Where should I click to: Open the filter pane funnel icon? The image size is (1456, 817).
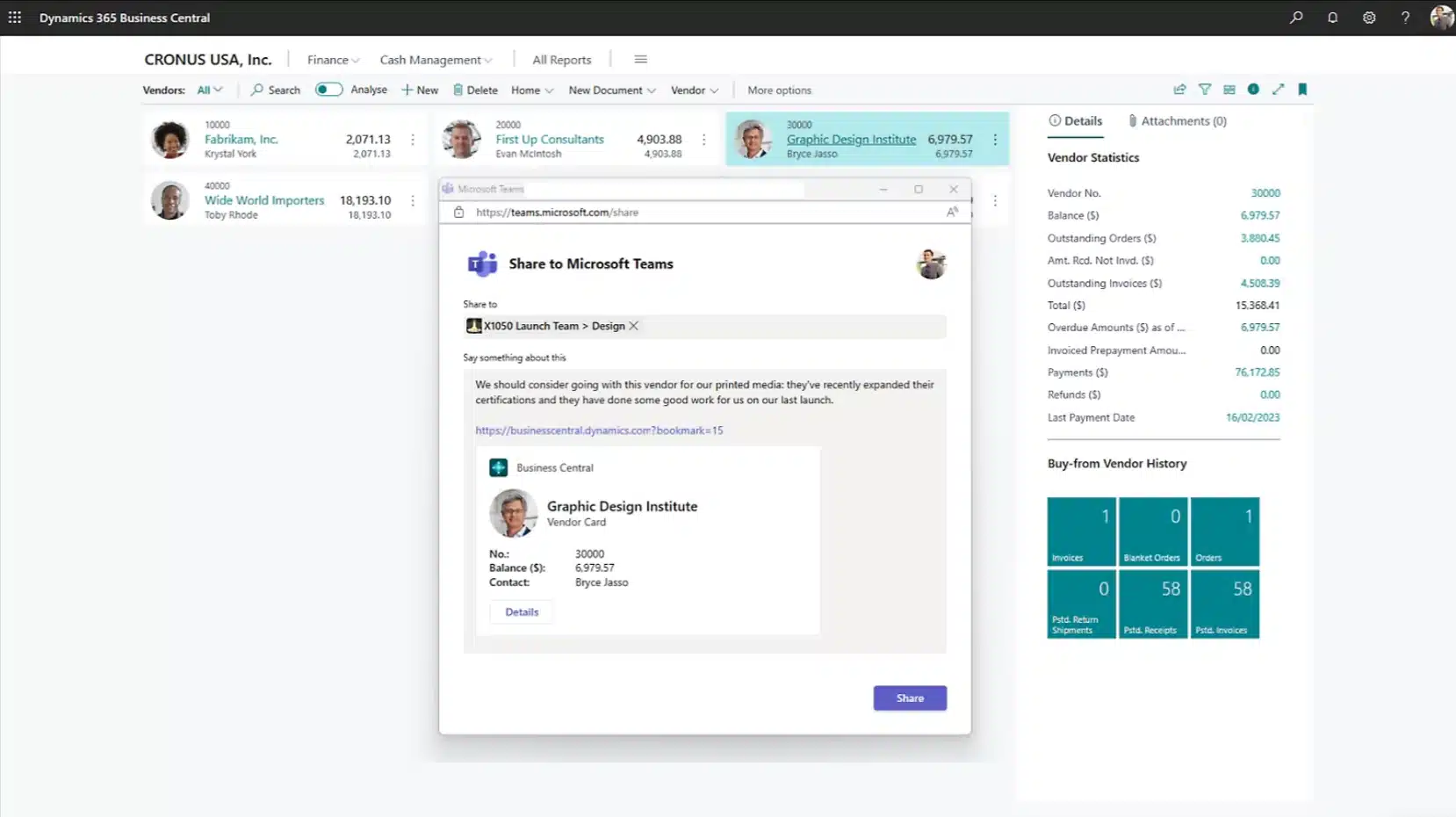[1205, 90]
